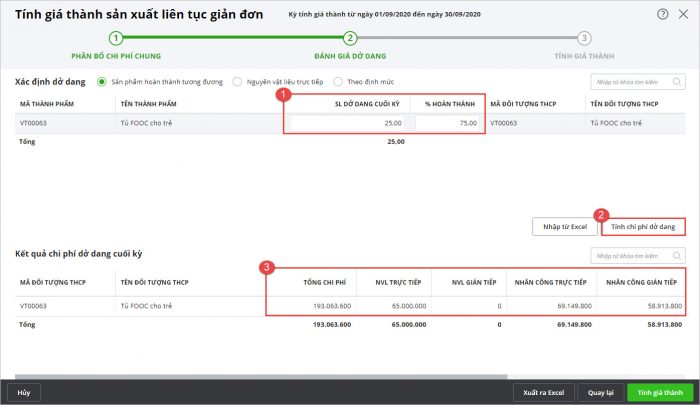Select the Theo định mức radio button

339,82
